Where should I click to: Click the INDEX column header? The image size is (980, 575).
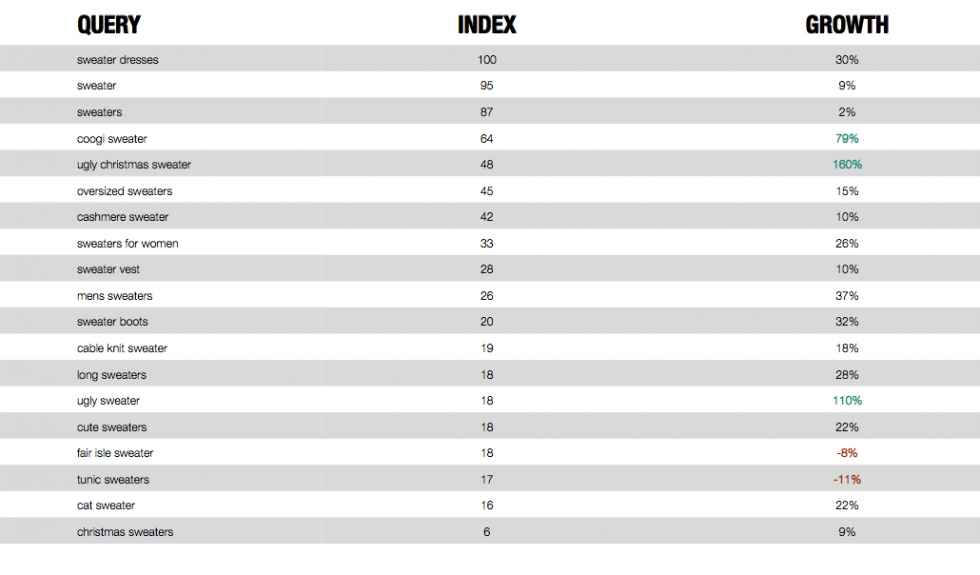coord(487,25)
